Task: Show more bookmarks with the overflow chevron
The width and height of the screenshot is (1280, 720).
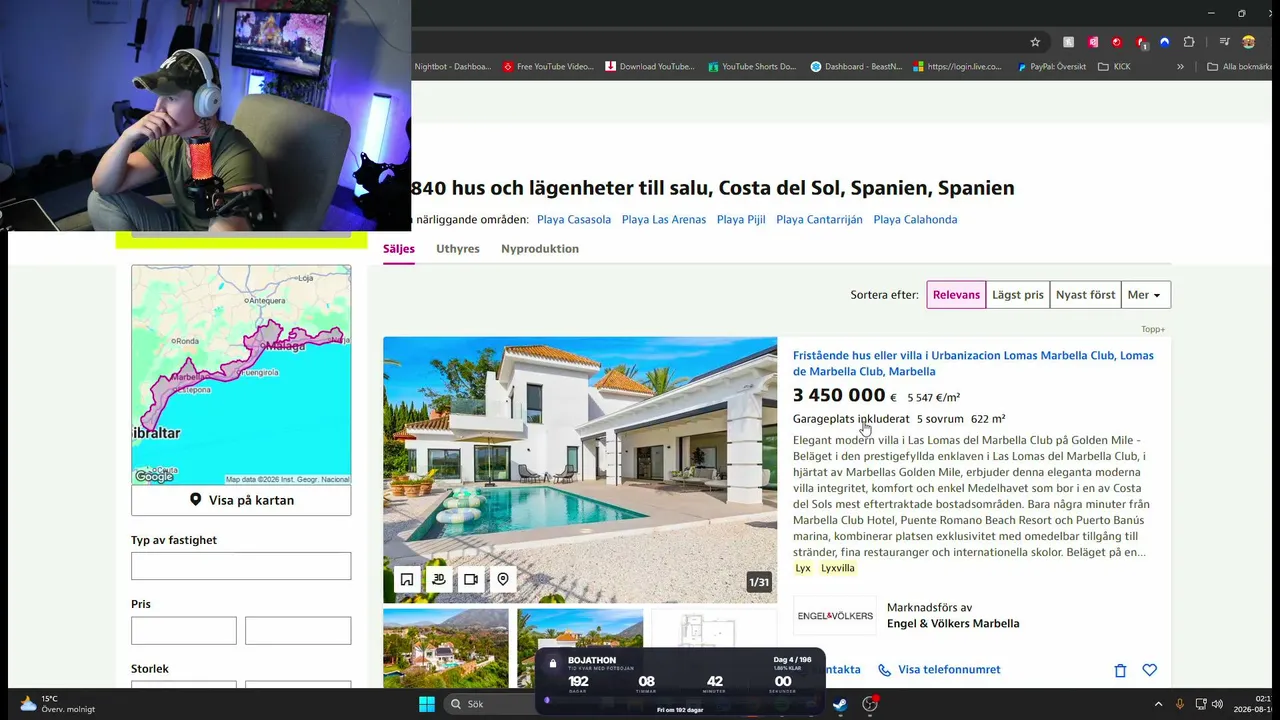Action: (1180, 67)
